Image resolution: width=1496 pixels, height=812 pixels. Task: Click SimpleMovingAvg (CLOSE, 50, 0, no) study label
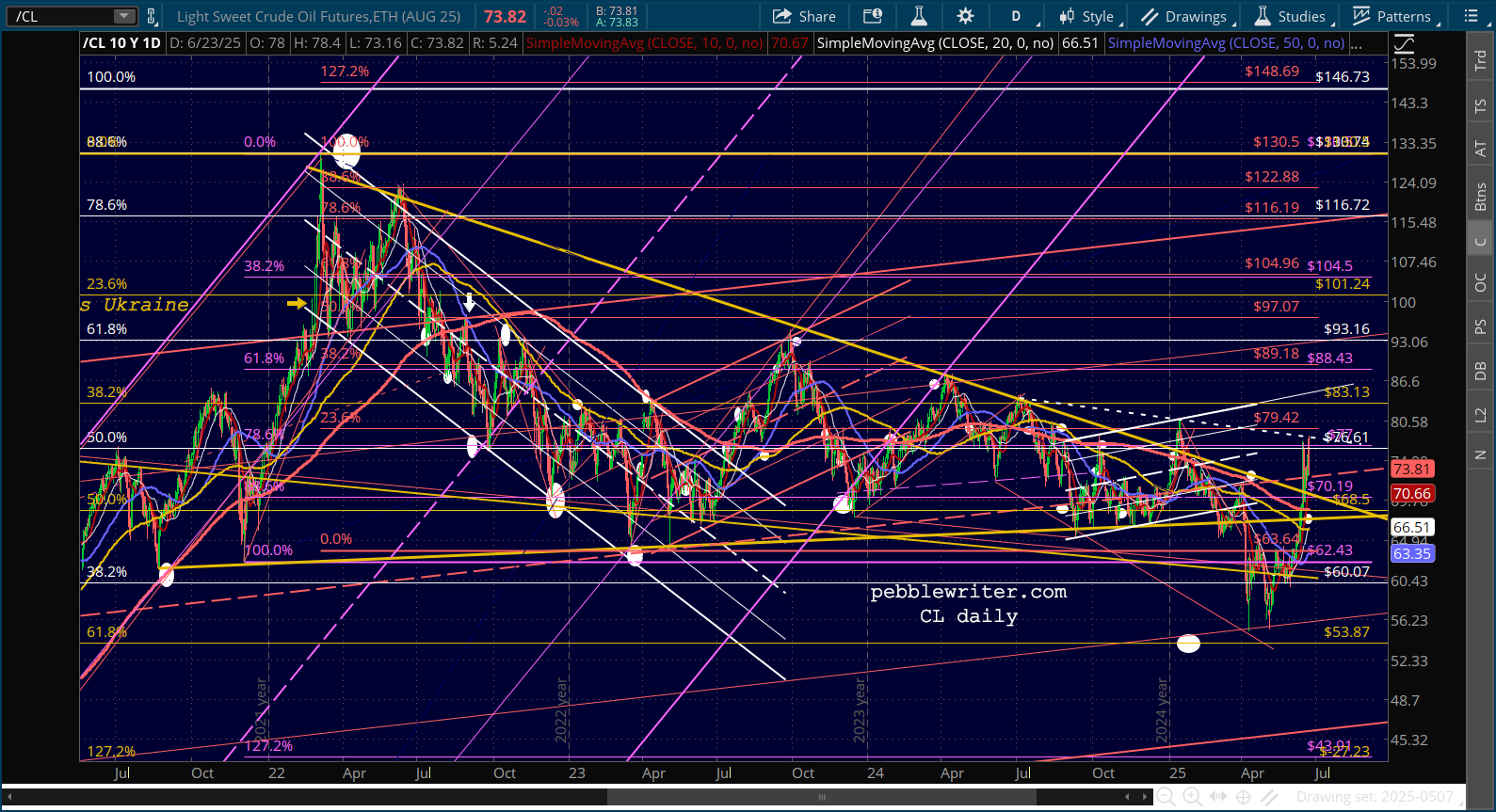pyautogui.click(x=1226, y=43)
